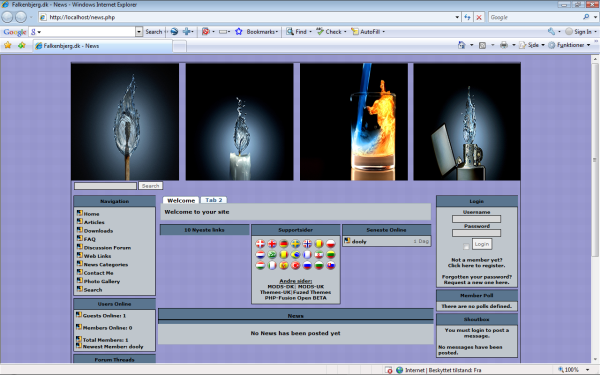Open the MODS-DK link
Screen dimensions: 600x375
[281, 287]
